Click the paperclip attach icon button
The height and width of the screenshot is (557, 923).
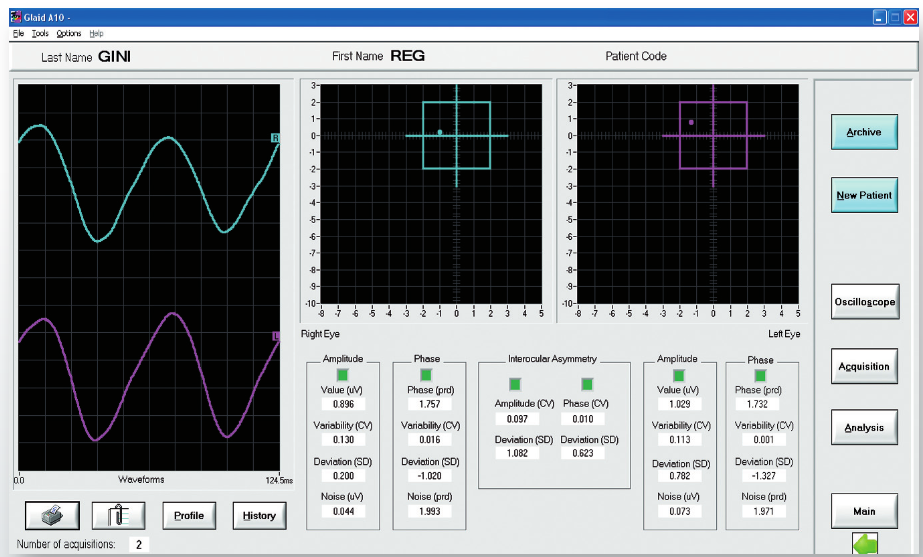[x=118, y=516]
